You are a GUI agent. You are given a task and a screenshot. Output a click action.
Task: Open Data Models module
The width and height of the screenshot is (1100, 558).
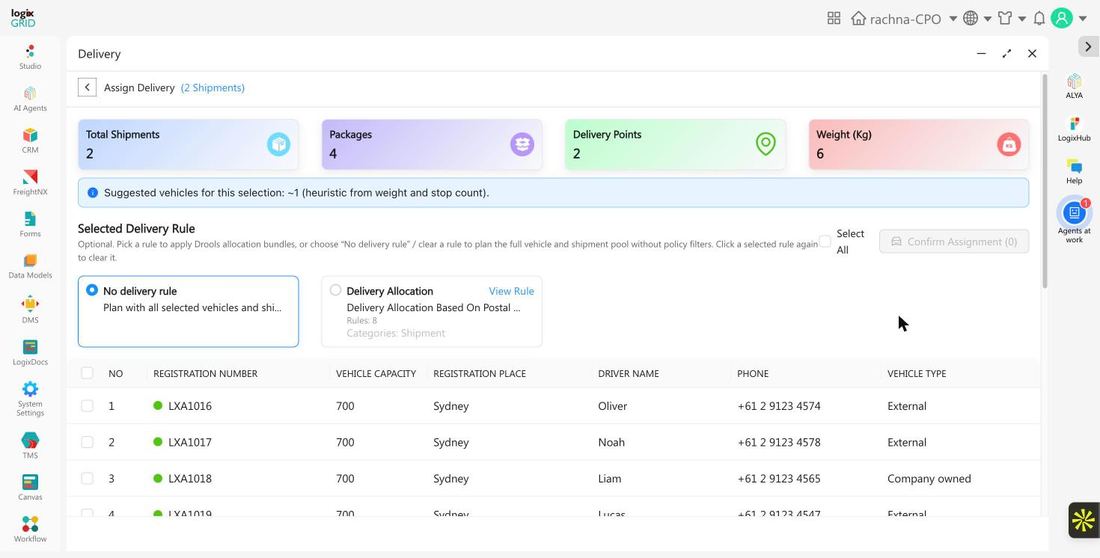click(30, 267)
